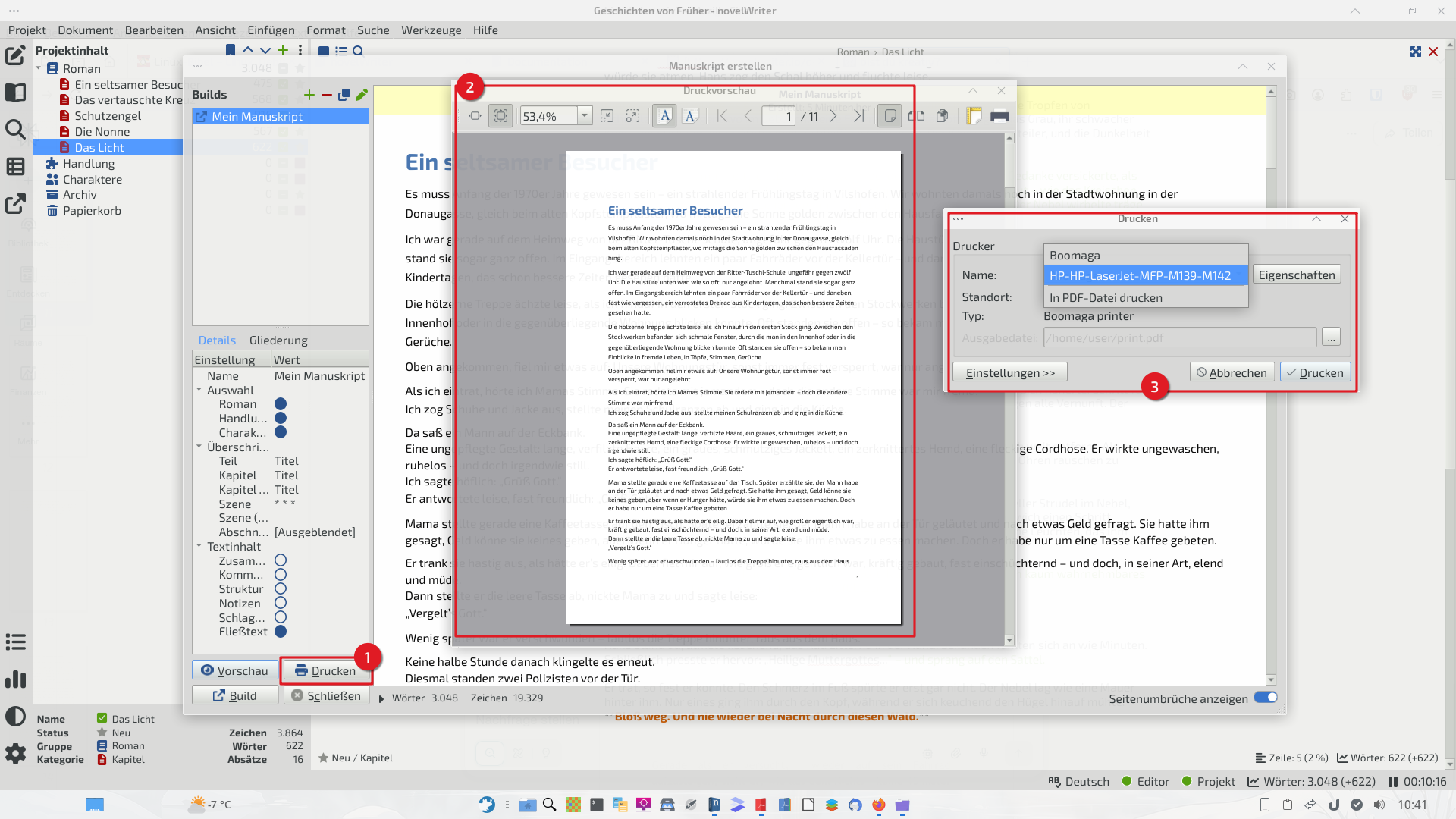Edit selected build with pencil icon

pos(362,95)
